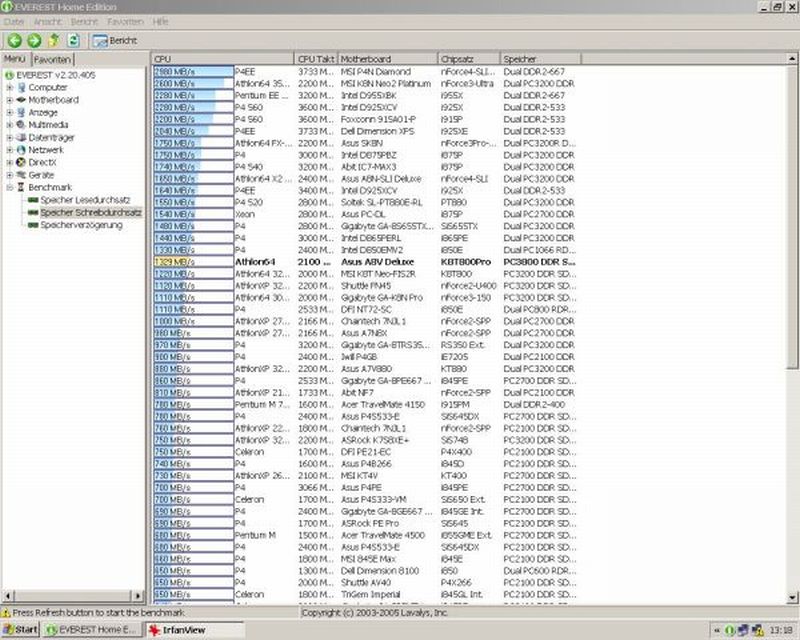Screen dimensions: 800x640
Task: Click the Geräte devices icon
Action: [21, 175]
